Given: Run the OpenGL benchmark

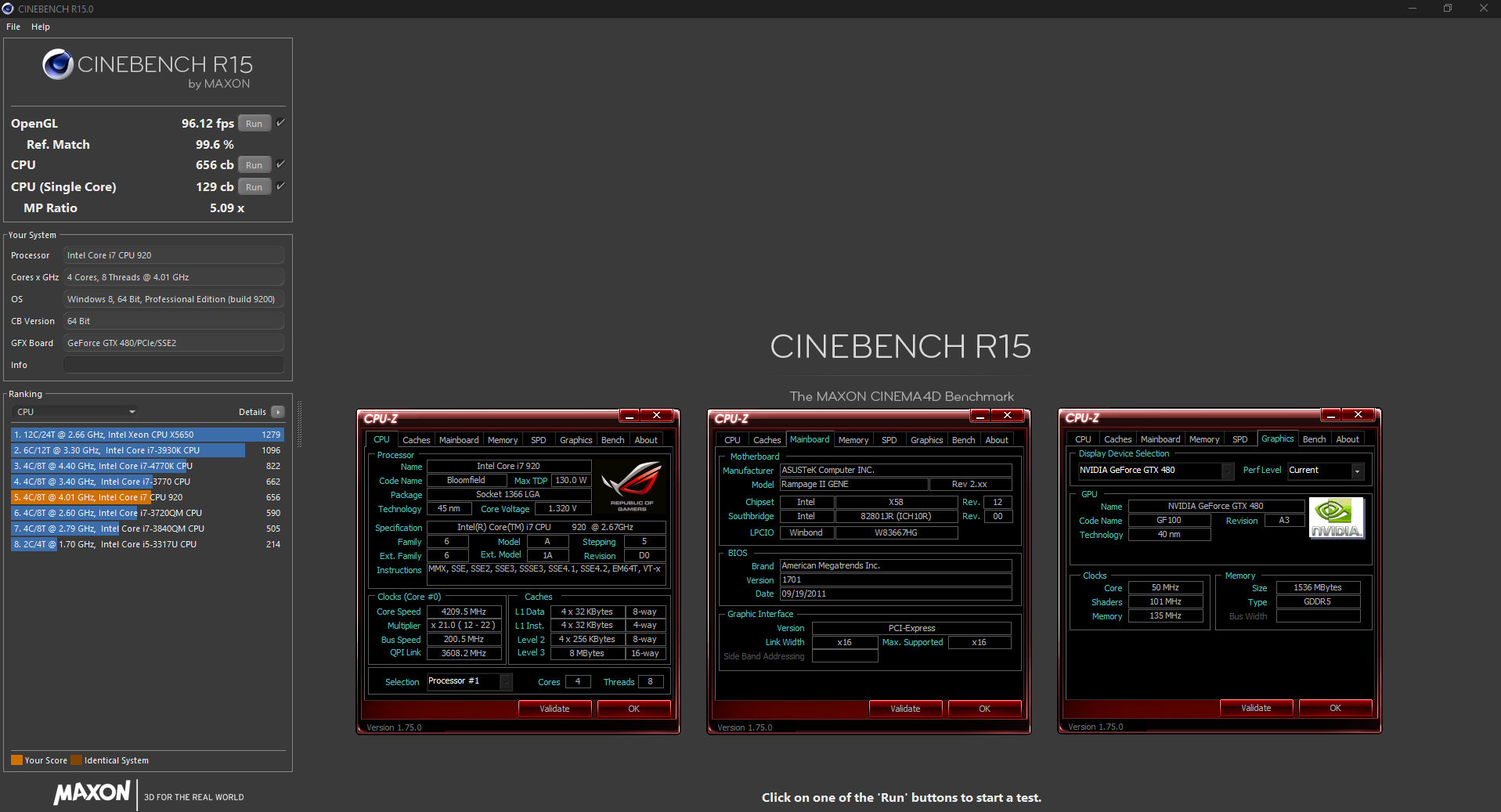Looking at the screenshot, I should tap(254, 124).
